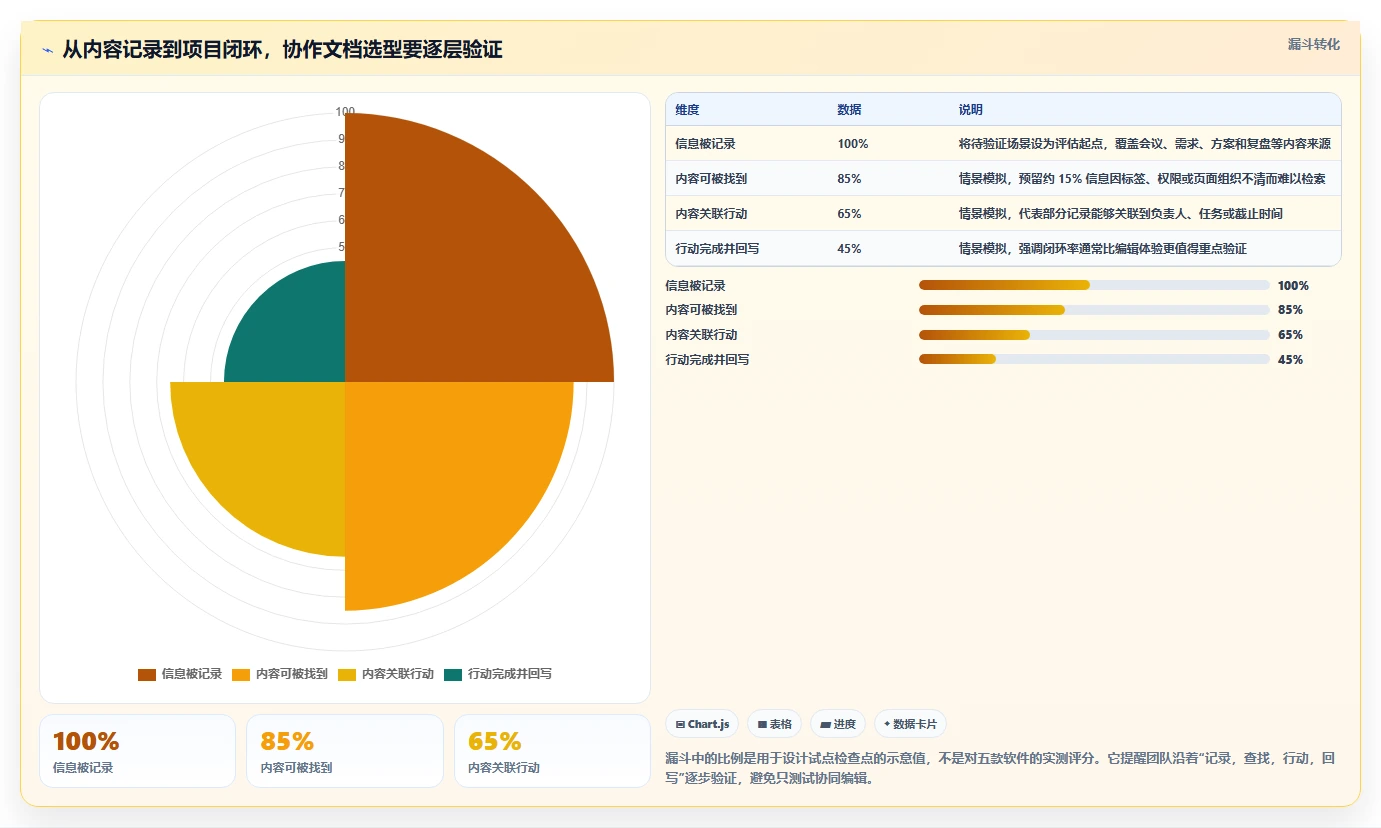Click the description mentioning 闭环率
The width and height of the screenshot is (1381, 828).
(1102, 249)
